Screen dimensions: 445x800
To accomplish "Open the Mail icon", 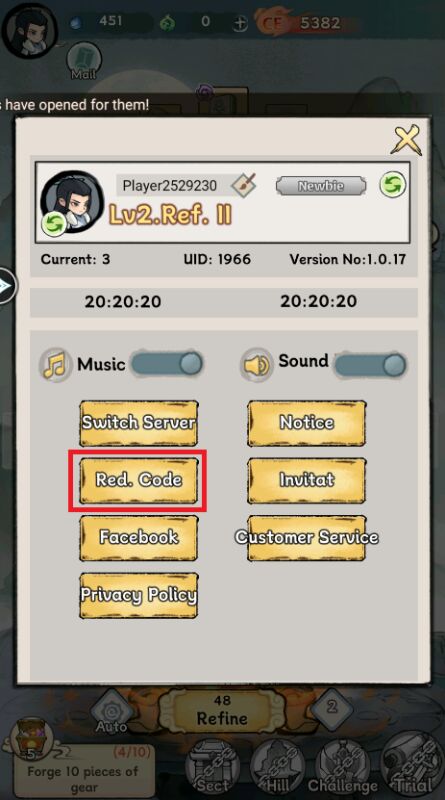I will pos(83,61).
